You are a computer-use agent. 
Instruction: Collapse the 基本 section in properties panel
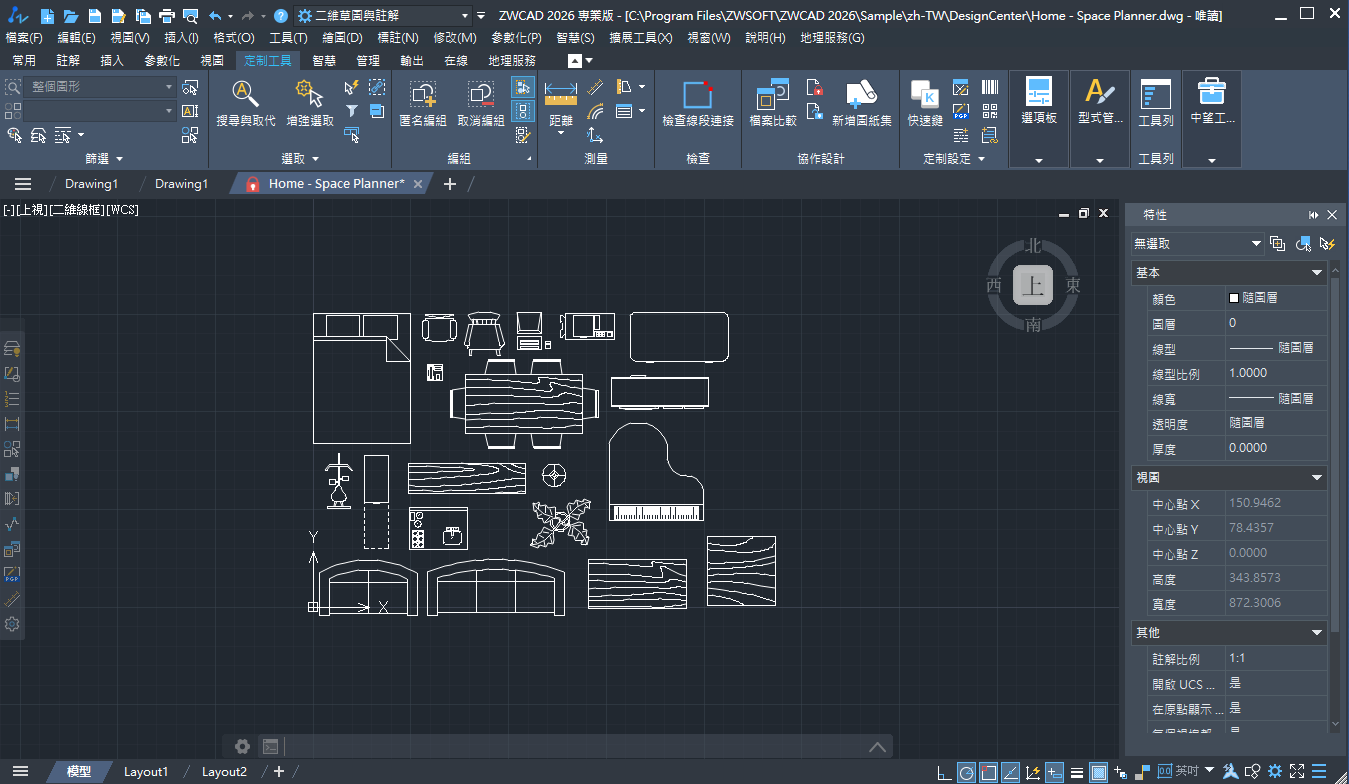click(x=1317, y=273)
